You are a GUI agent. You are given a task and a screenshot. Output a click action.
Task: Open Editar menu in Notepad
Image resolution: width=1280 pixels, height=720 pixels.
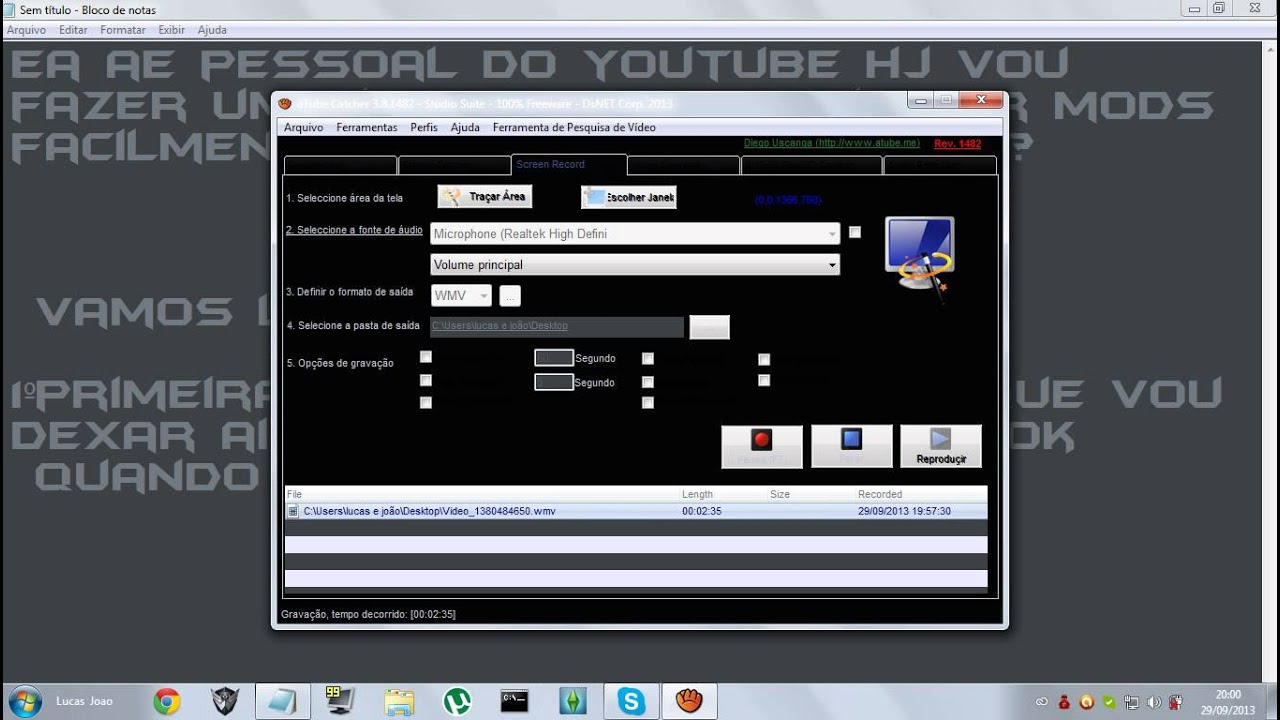point(73,30)
